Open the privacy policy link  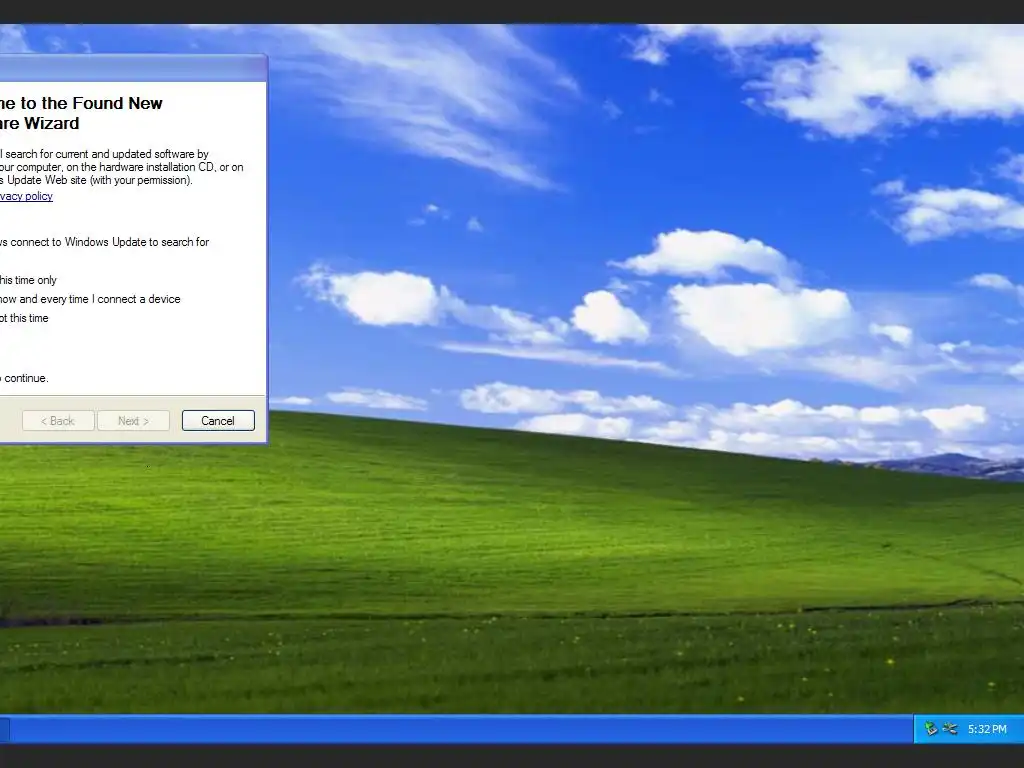26,196
